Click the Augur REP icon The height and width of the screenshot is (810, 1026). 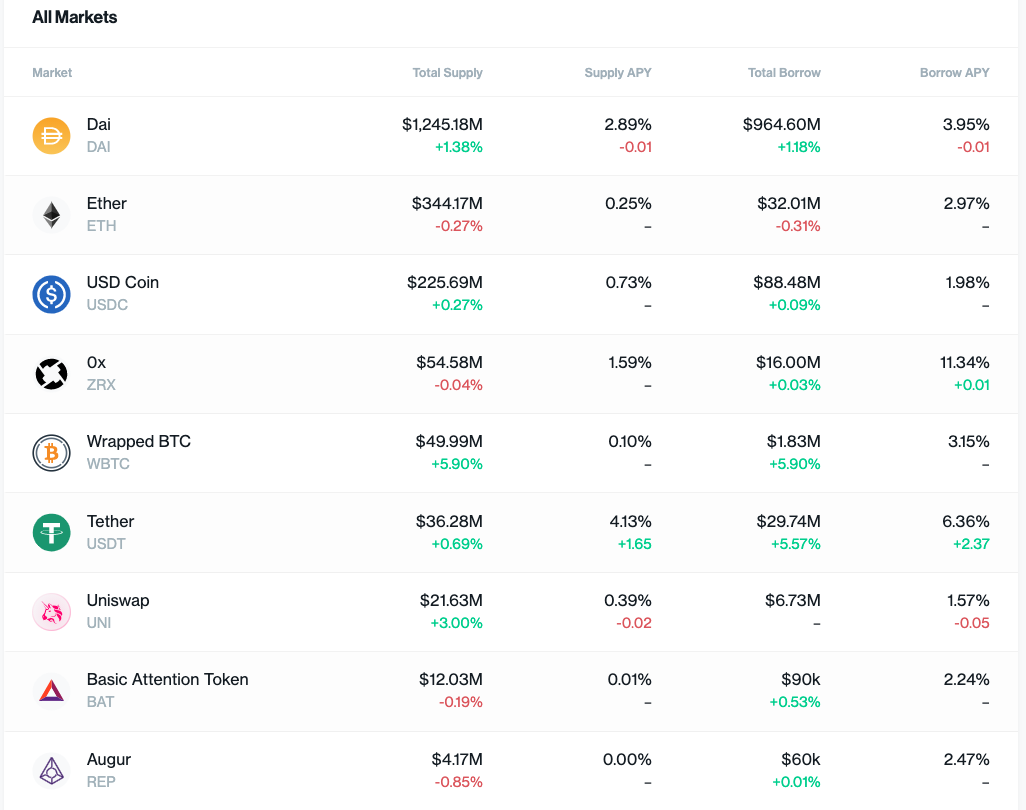[52, 771]
